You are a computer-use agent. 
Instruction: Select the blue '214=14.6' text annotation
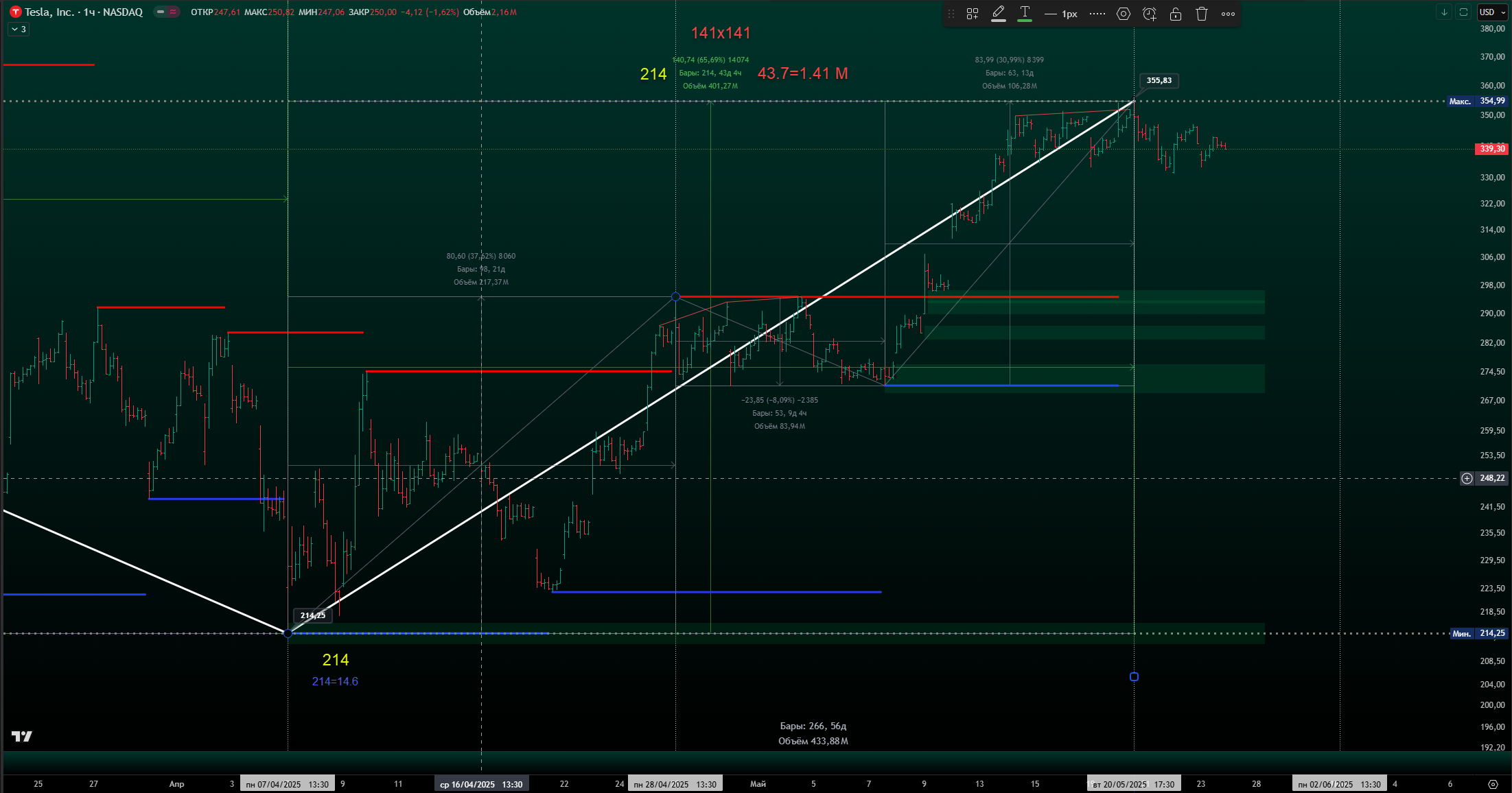335,681
